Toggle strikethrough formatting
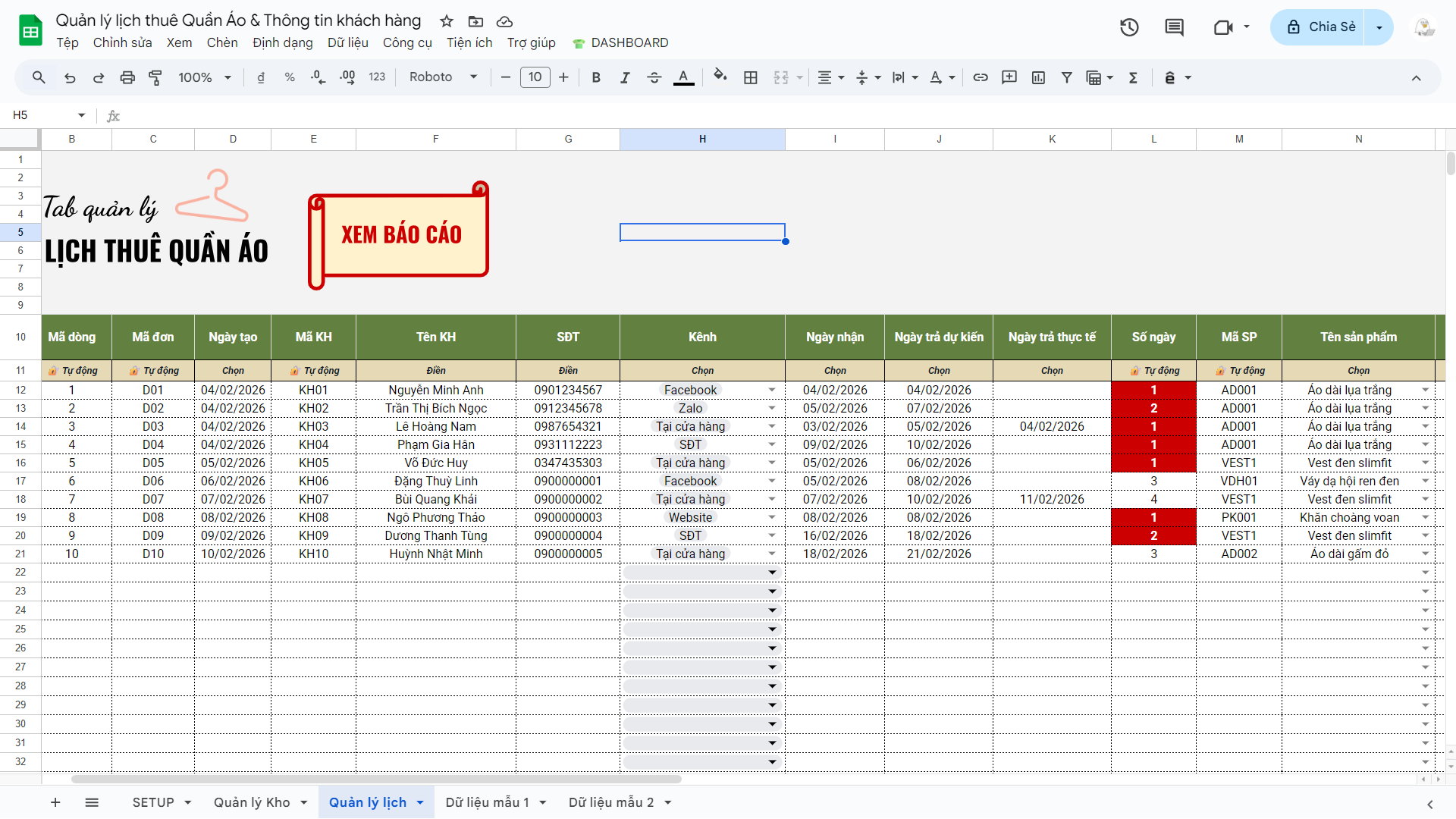This screenshot has height=819, width=1456. pos(654,77)
